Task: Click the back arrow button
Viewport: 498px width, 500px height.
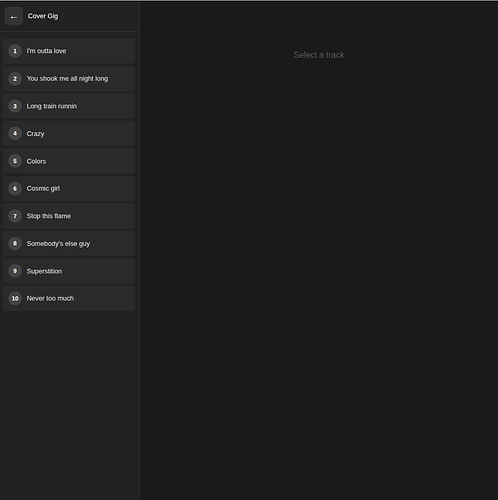Action: pos(14,16)
